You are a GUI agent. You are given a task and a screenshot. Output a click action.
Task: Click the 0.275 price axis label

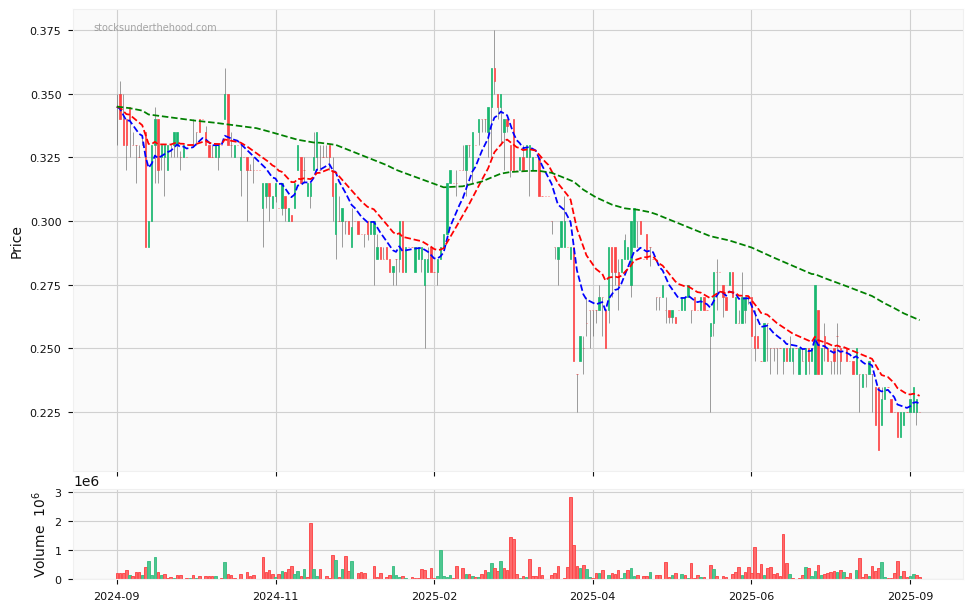coord(46,286)
